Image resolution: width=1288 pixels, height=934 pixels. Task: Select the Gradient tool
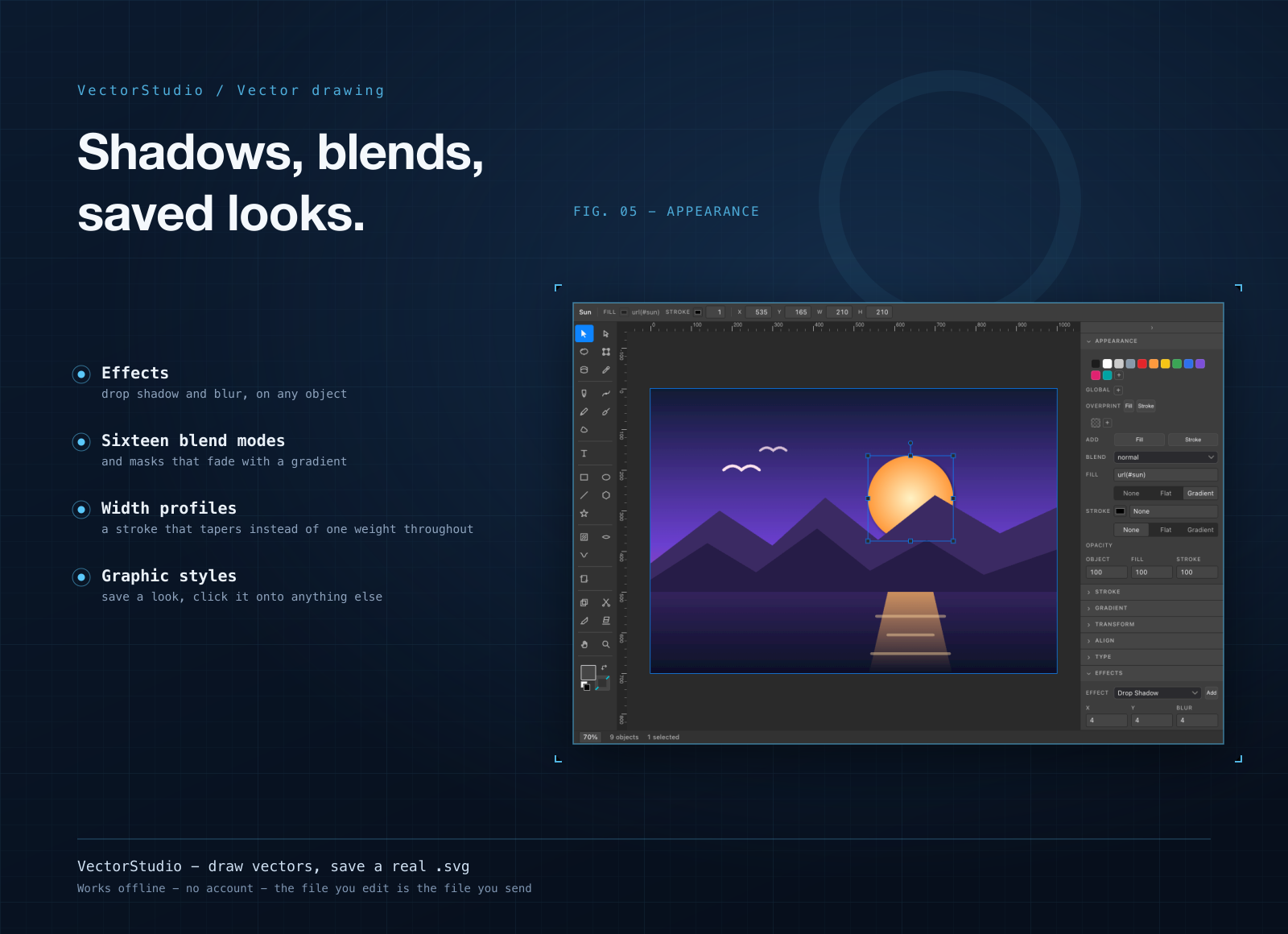[x=584, y=536]
